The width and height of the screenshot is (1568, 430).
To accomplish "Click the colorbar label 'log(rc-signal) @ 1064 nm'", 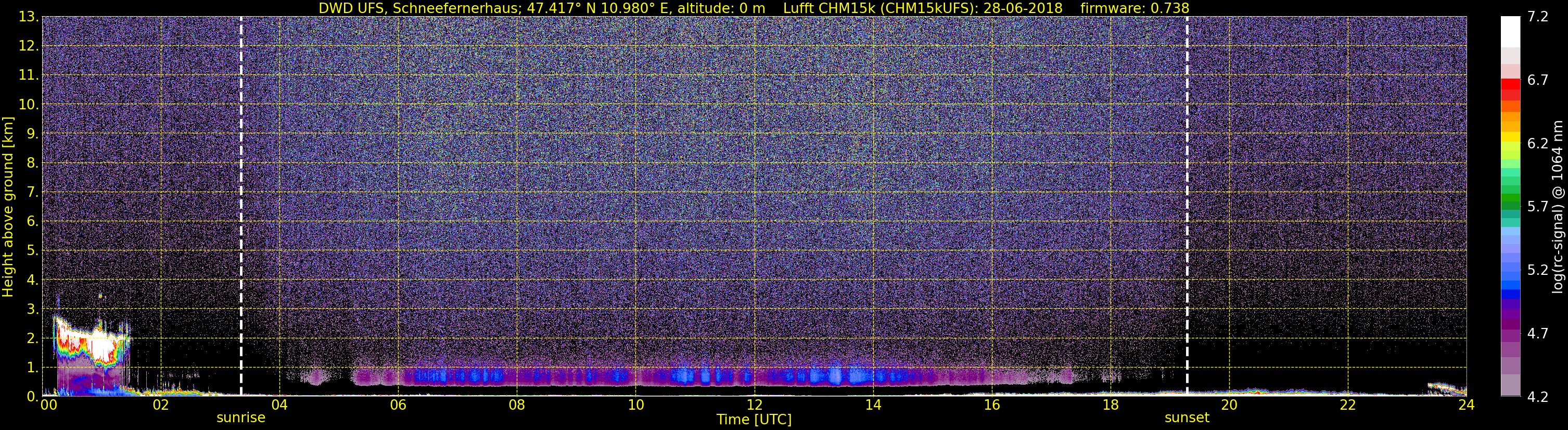I will click(x=1559, y=207).
